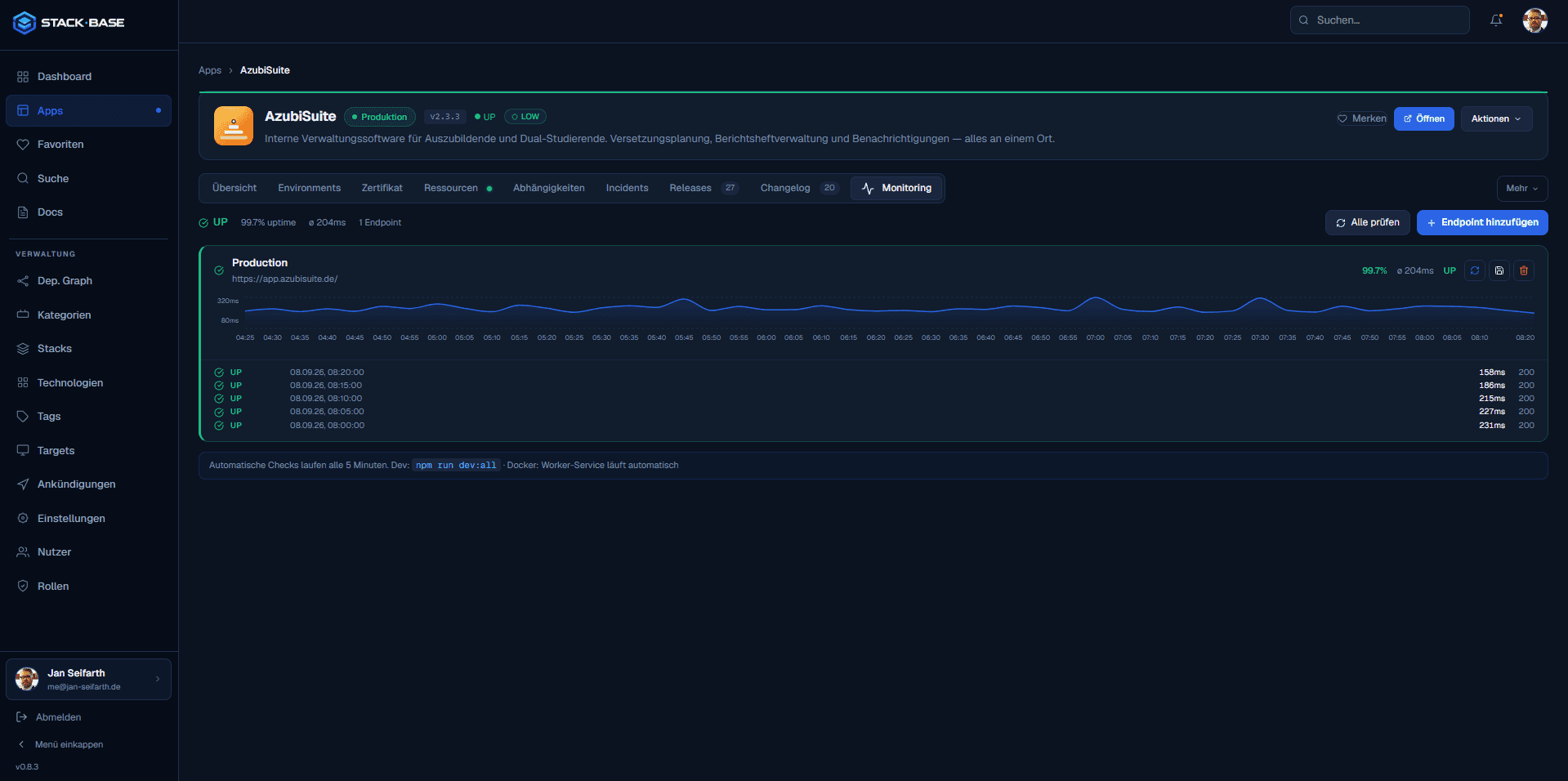Switch to the Environments tab

click(309, 188)
